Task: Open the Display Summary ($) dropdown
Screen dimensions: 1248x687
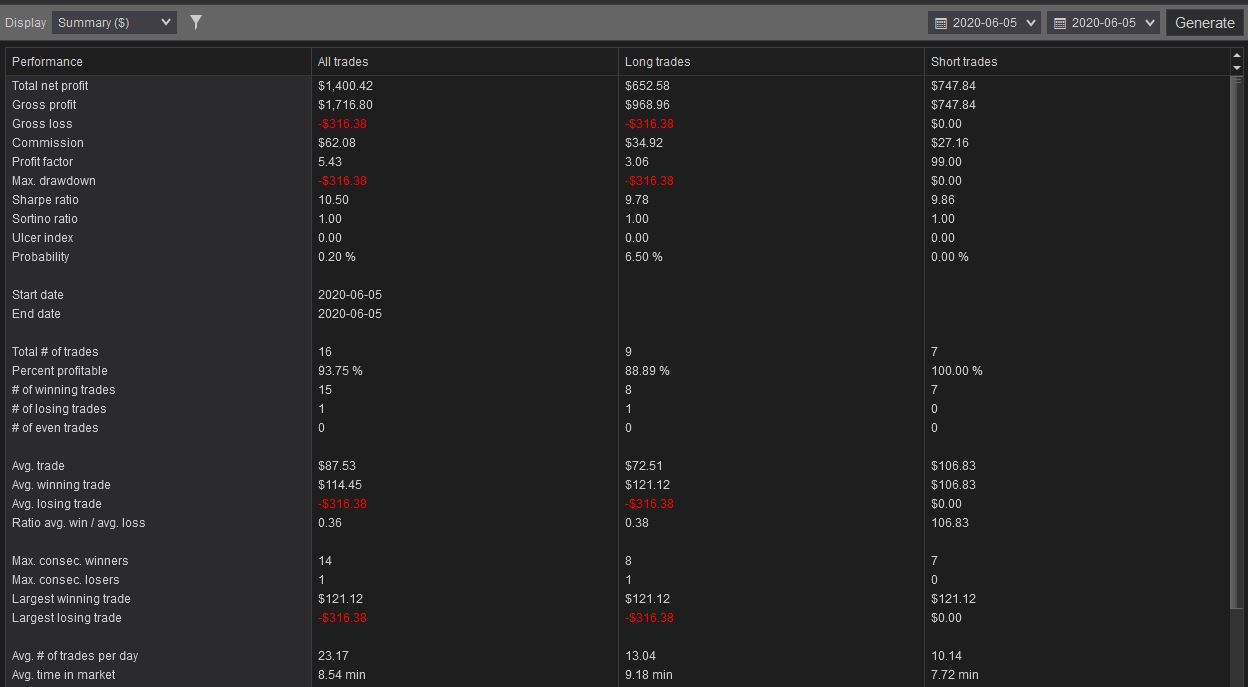Action: coord(114,22)
